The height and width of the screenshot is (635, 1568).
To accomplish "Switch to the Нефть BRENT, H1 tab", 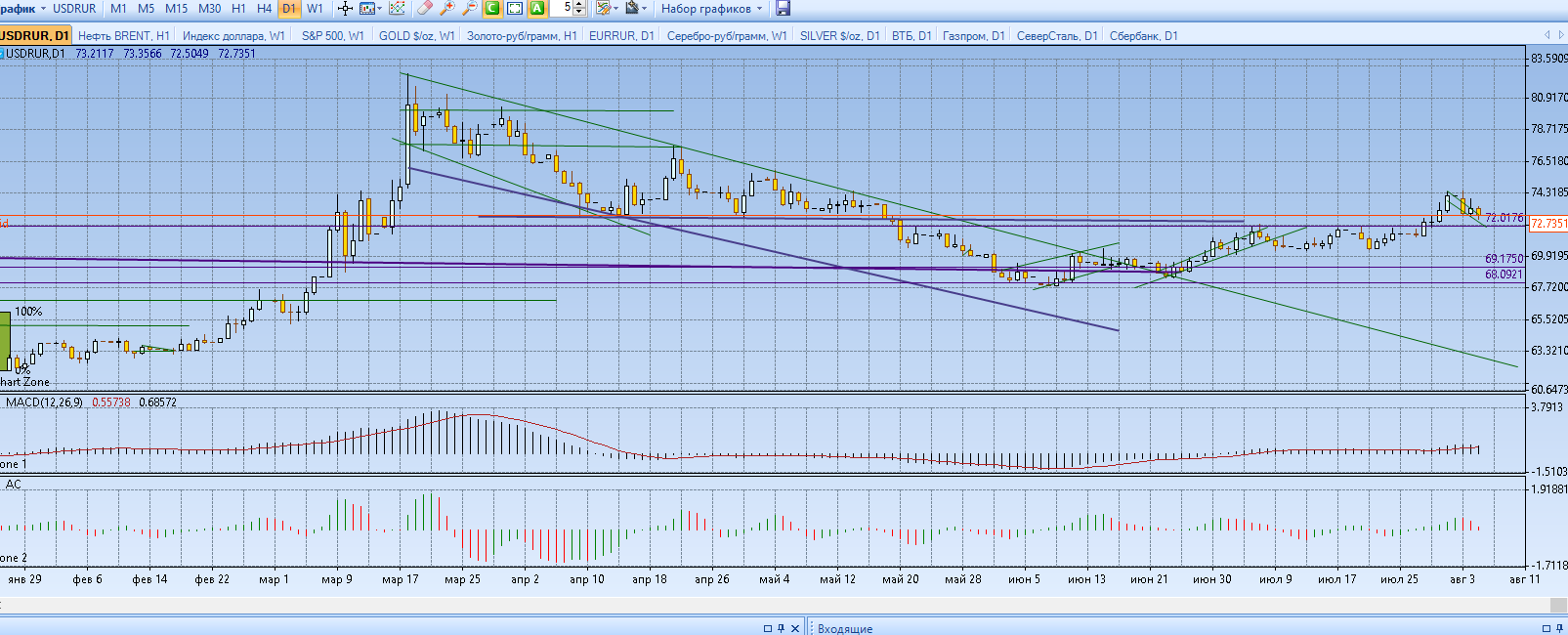I will [x=124, y=35].
